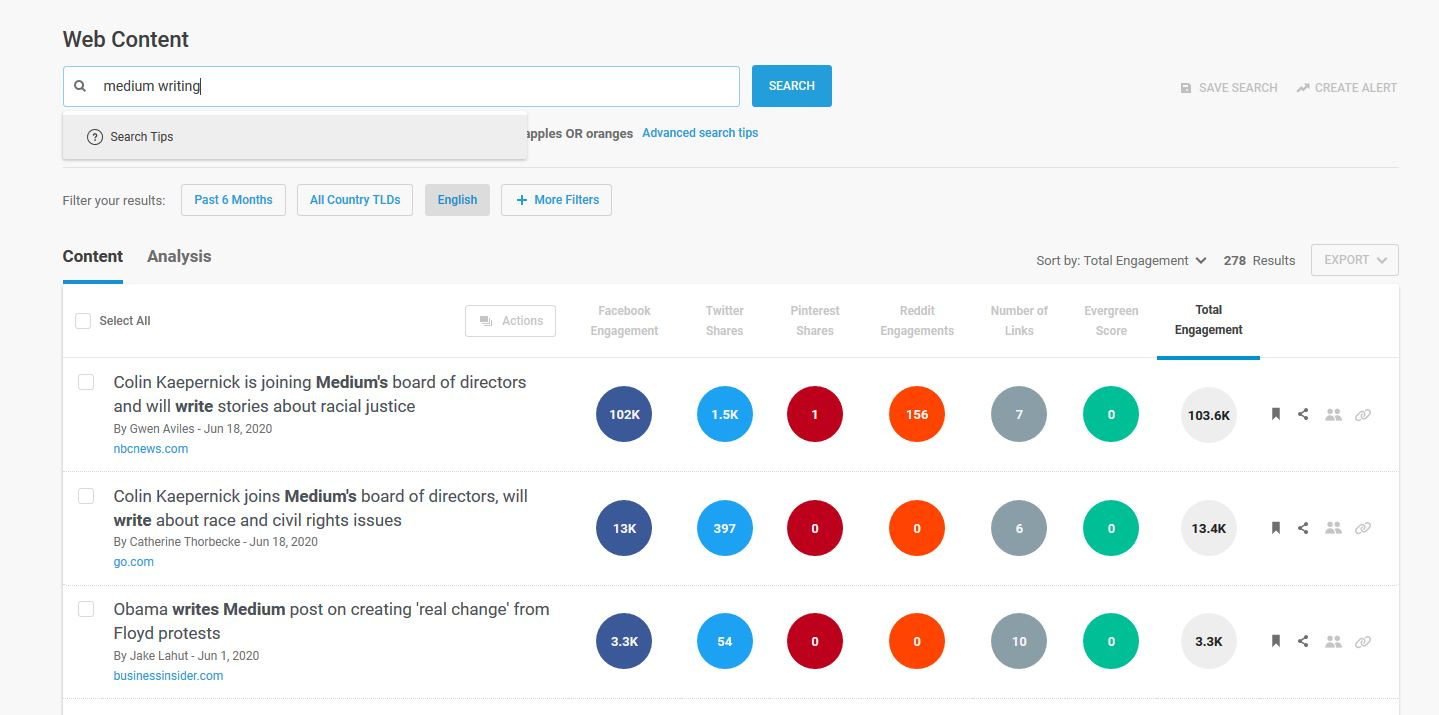1439x715 pixels.
Task: Open the All Country TLDs filter
Action: point(355,200)
